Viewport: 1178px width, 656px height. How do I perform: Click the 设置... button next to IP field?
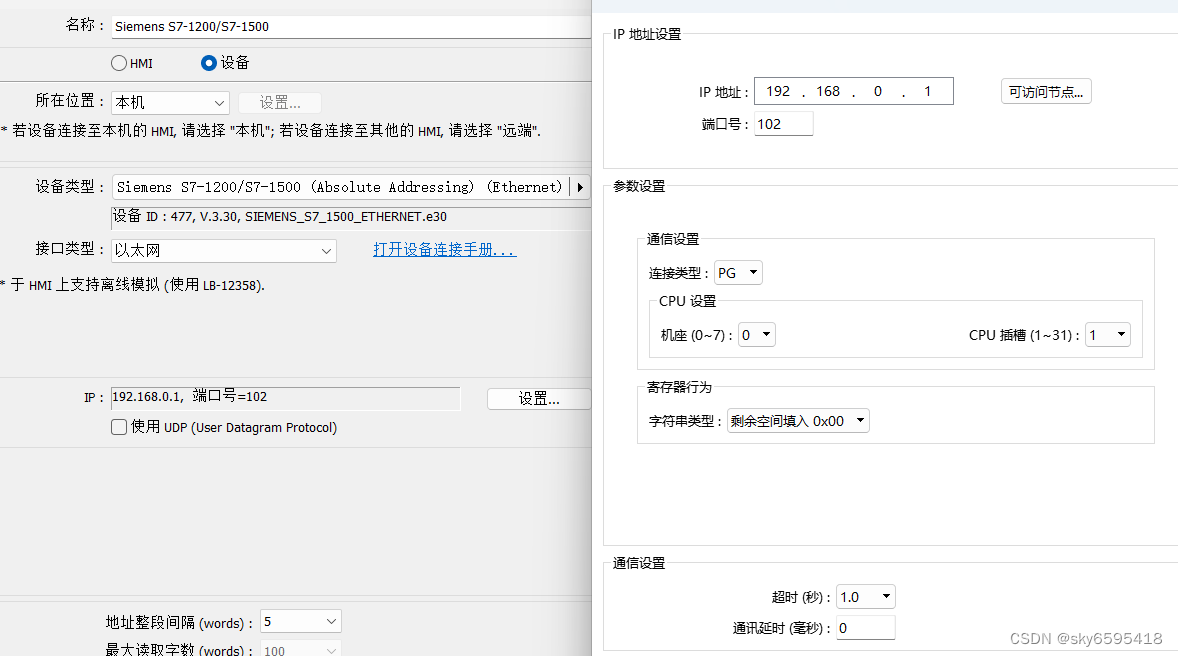[x=539, y=398]
